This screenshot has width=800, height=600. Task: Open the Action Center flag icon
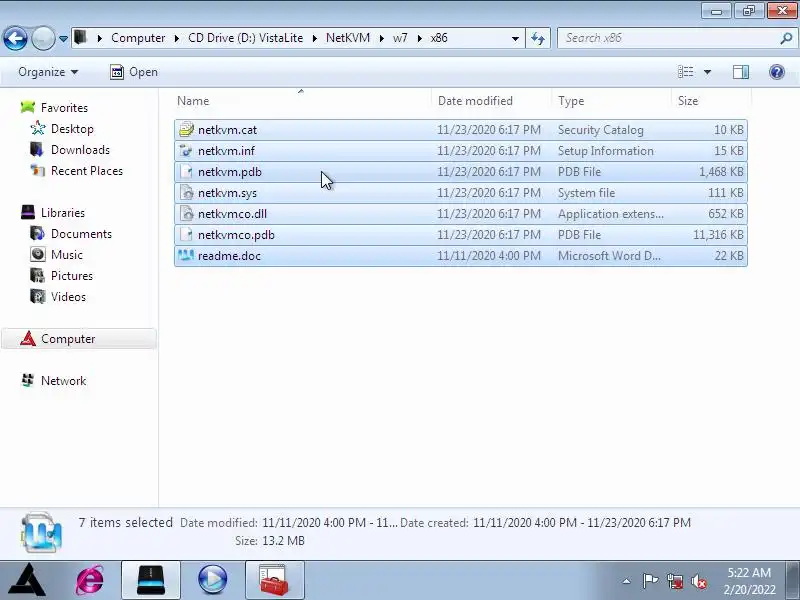click(650, 581)
